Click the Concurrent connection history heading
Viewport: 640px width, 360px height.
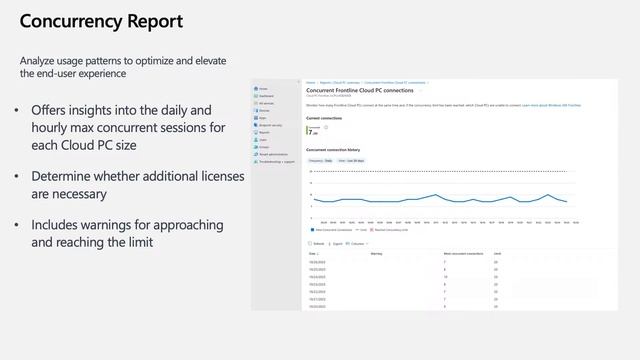333,150
